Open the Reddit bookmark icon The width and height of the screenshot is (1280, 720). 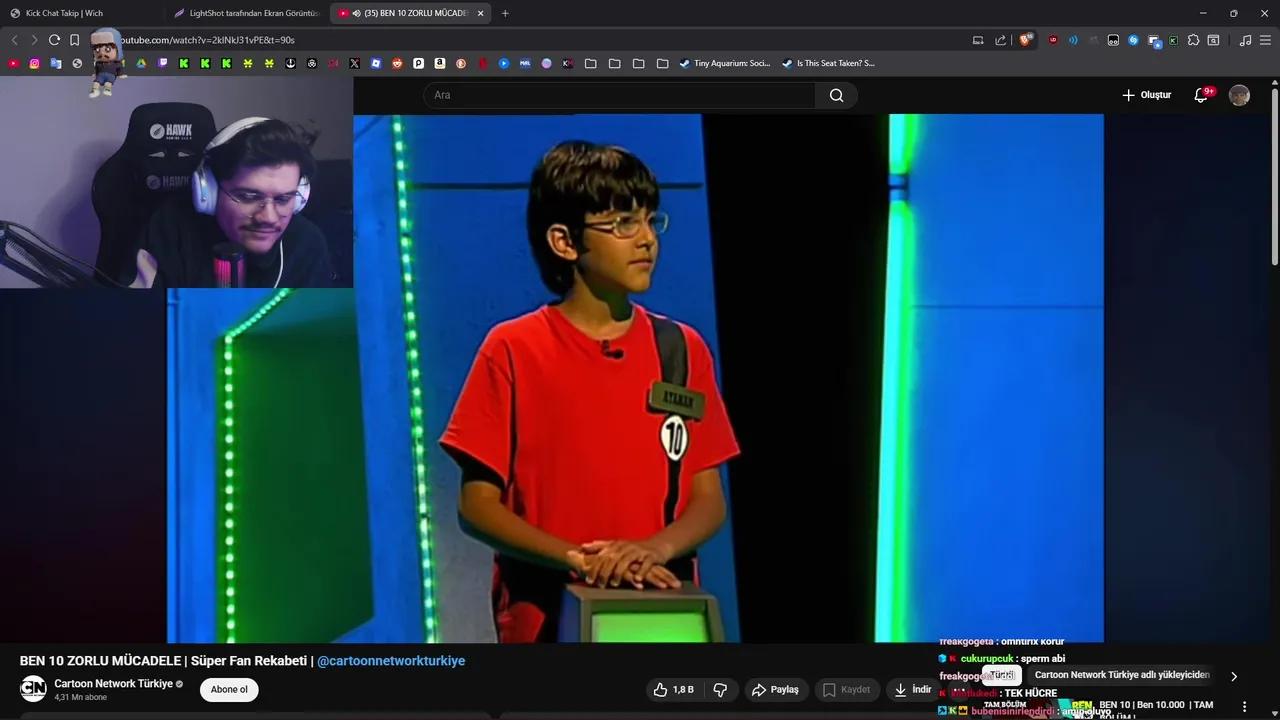click(397, 63)
